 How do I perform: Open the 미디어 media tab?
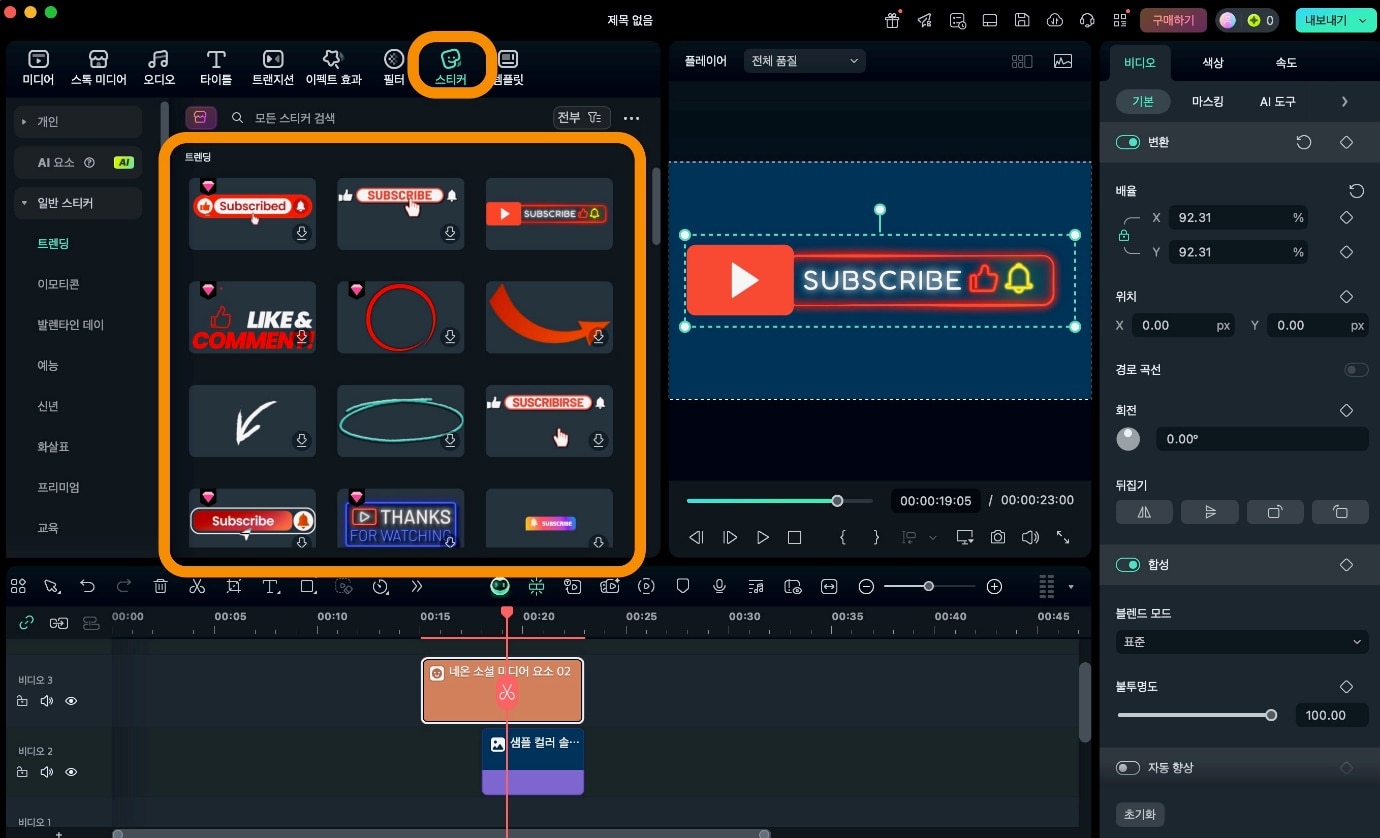[x=38, y=67]
